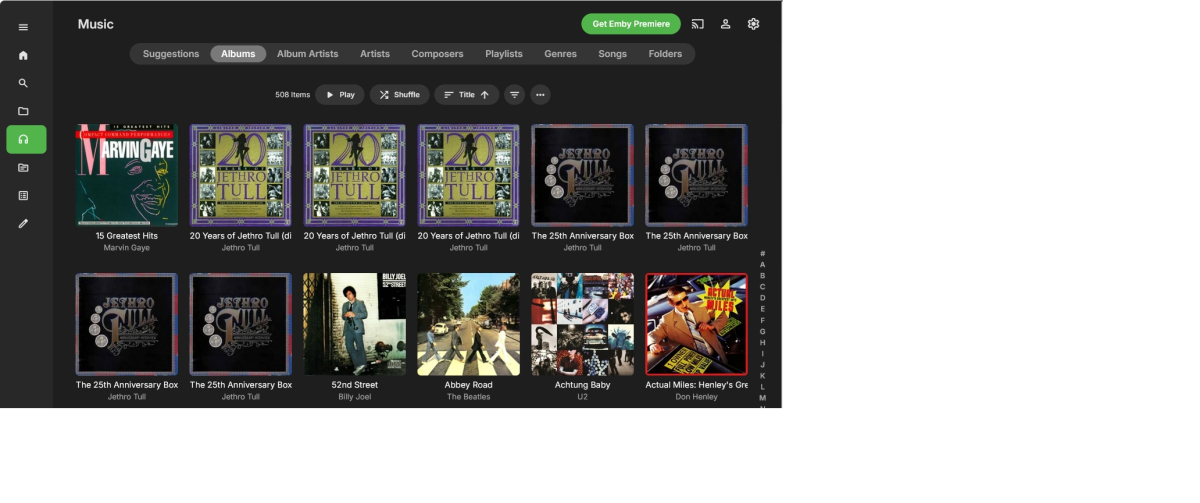Expand the Title sort order dropdown
This screenshot has width=1200, height=503.
point(466,95)
